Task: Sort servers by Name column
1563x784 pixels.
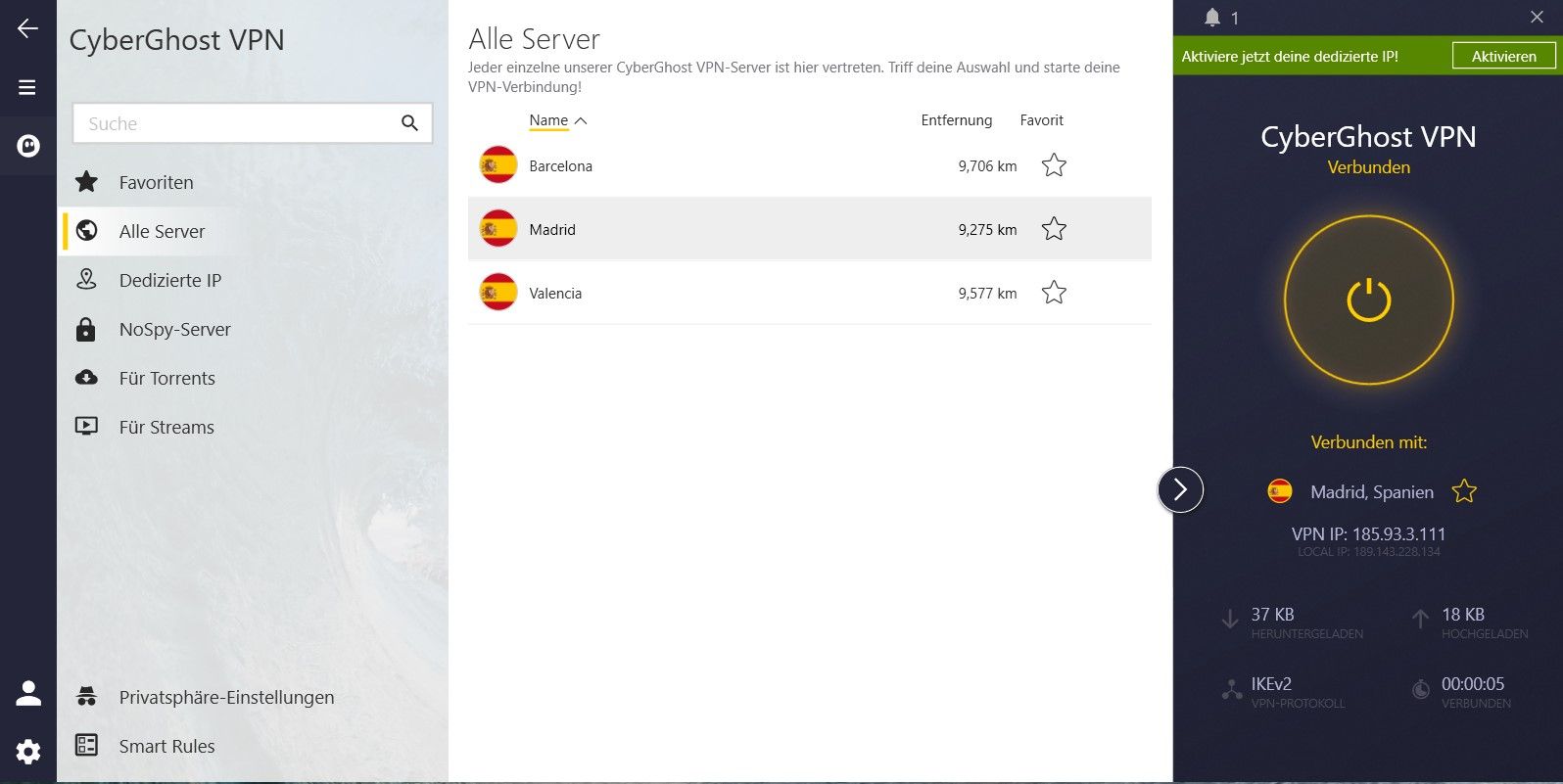Action: [548, 120]
